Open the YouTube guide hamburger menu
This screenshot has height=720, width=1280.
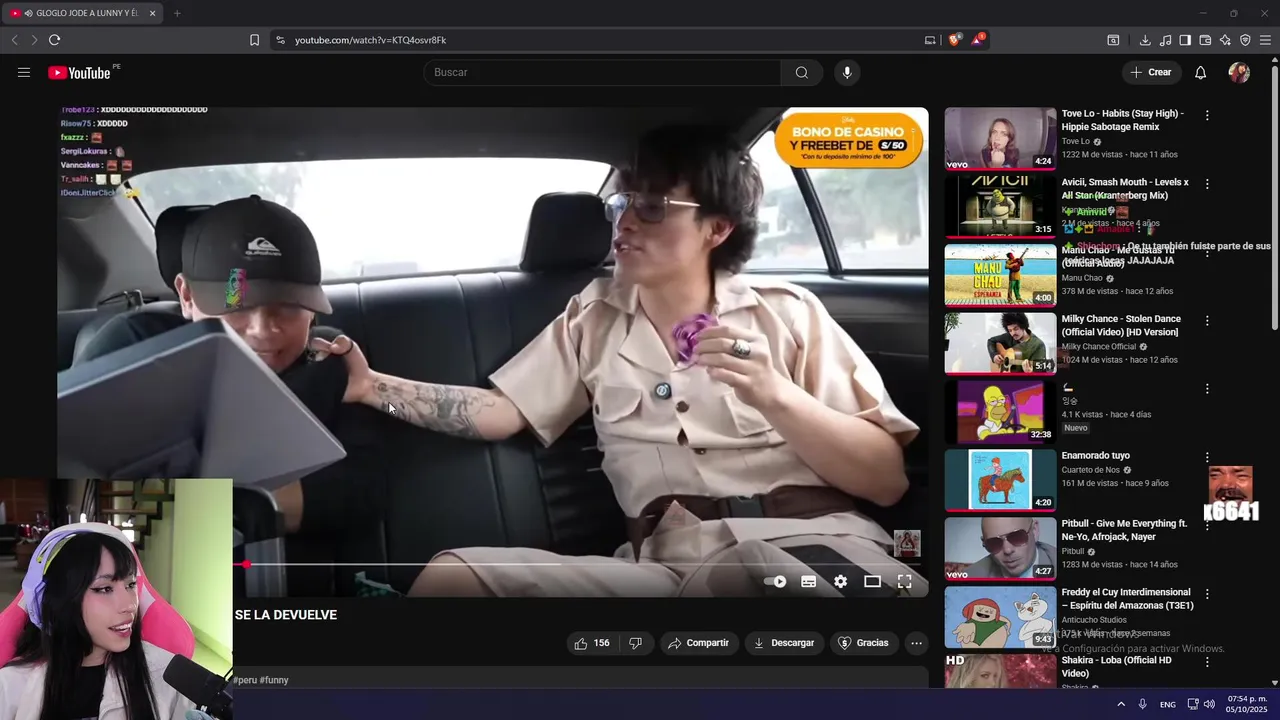(24, 72)
